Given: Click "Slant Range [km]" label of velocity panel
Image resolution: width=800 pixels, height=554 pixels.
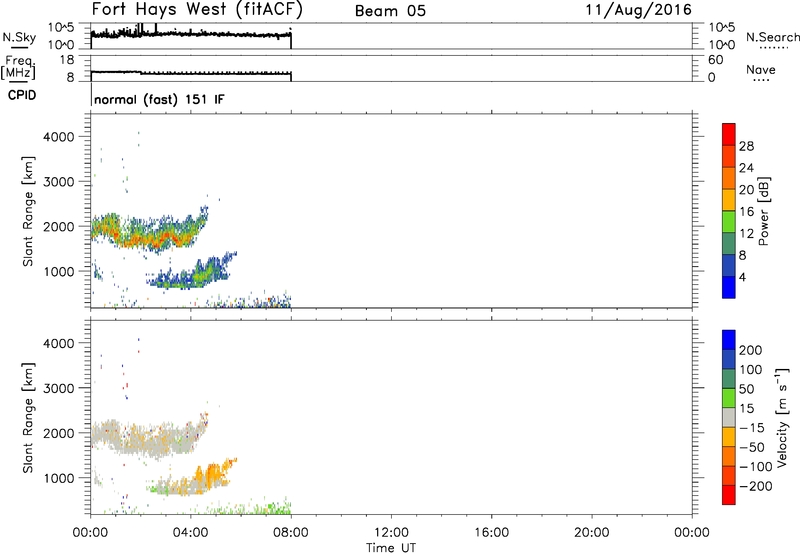Looking at the screenshot, I should [28, 418].
